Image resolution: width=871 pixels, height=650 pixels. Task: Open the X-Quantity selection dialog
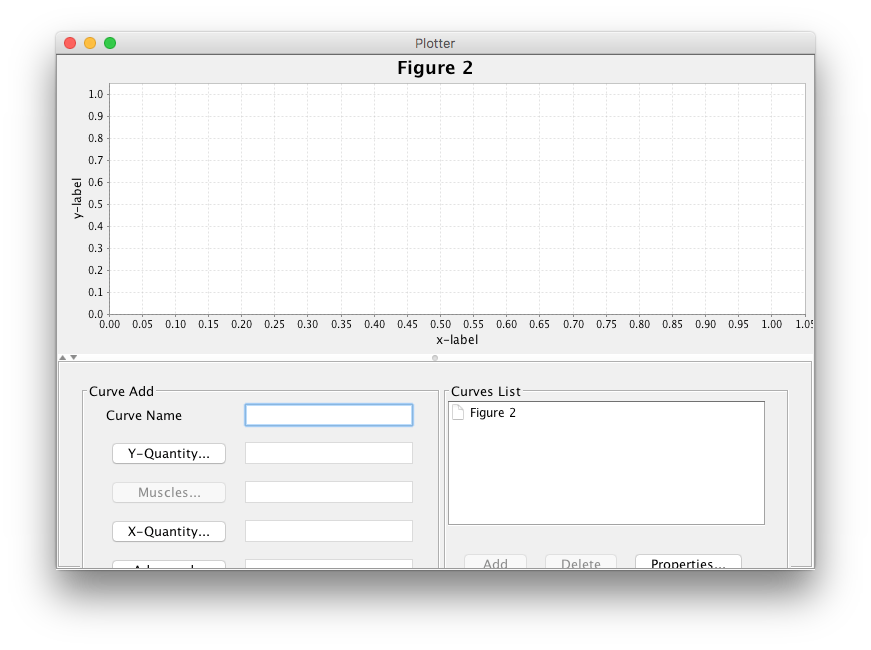[x=168, y=531]
